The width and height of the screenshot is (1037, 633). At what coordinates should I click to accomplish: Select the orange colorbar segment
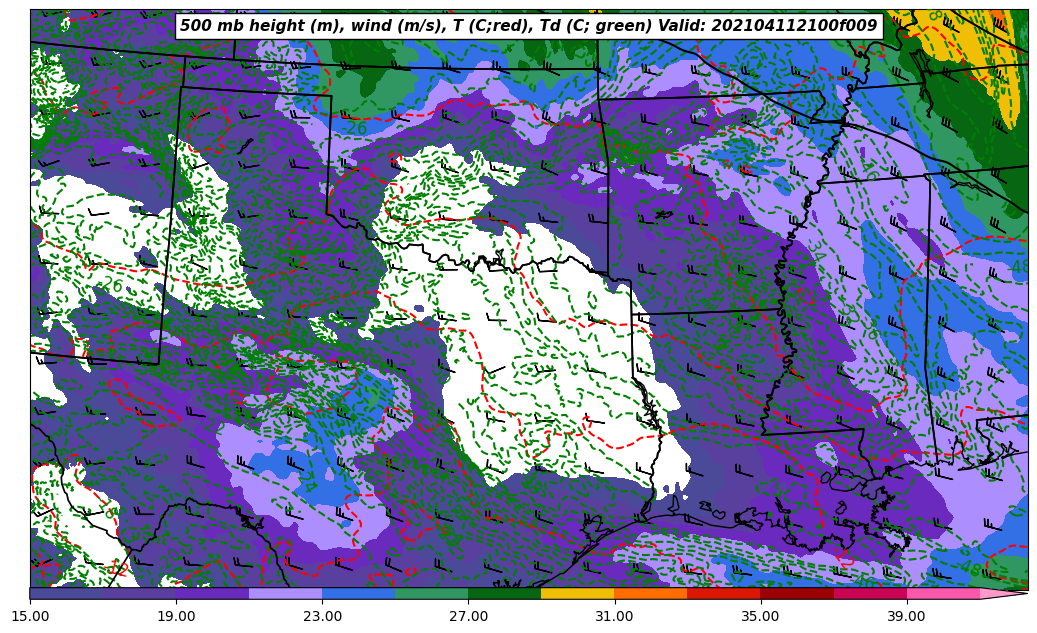tap(650, 593)
